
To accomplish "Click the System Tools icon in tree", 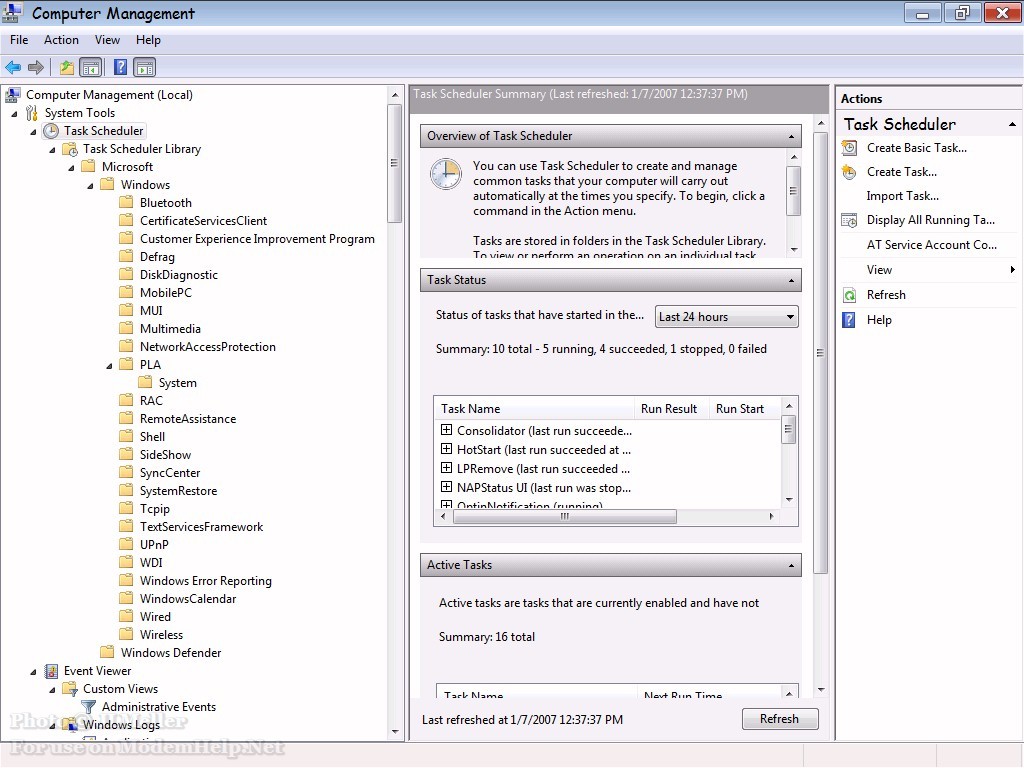I will (x=31, y=113).
